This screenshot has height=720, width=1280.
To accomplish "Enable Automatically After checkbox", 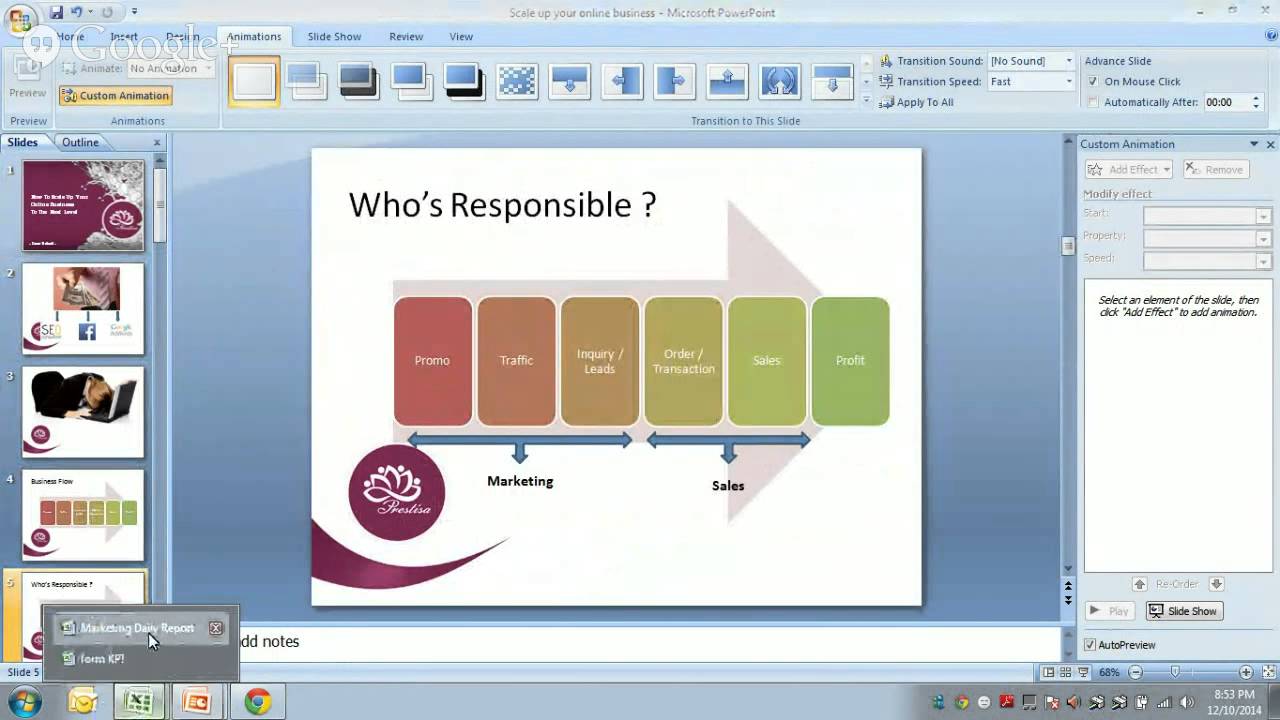I will 1093,102.
